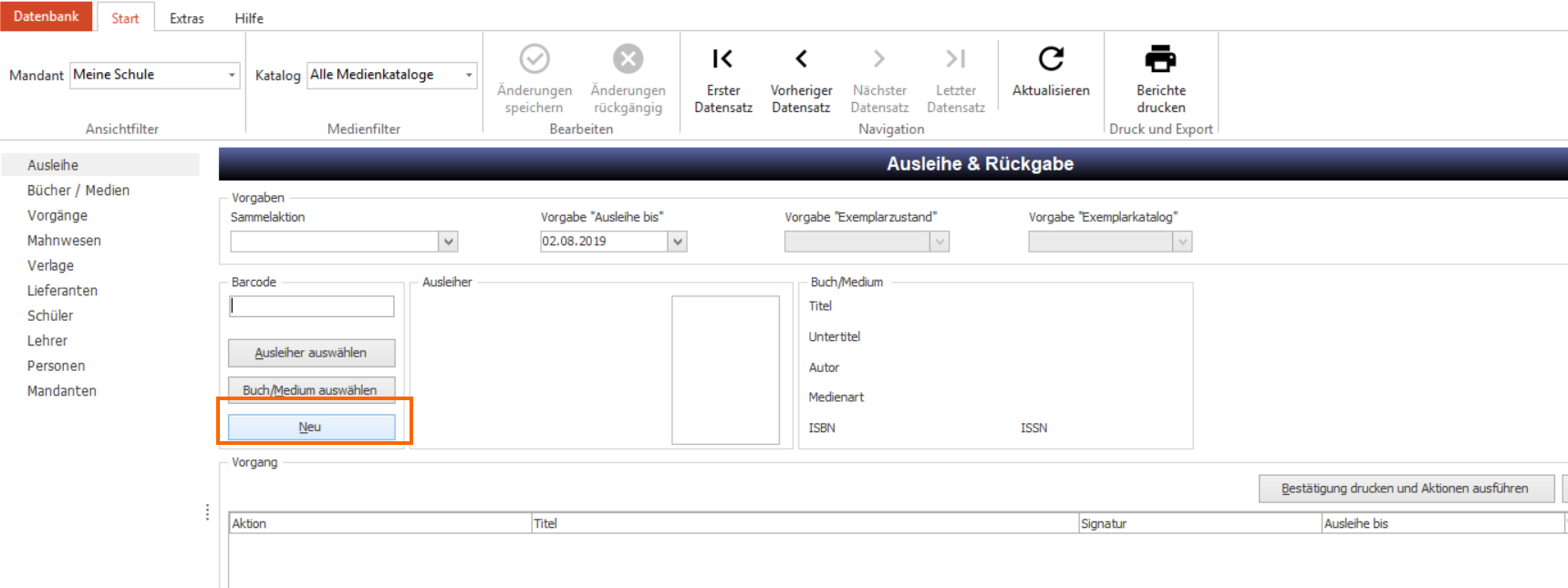Jump to Letzter Datensatz
Viewport: 1568px width, 588px height.
[x=955, y=59]
